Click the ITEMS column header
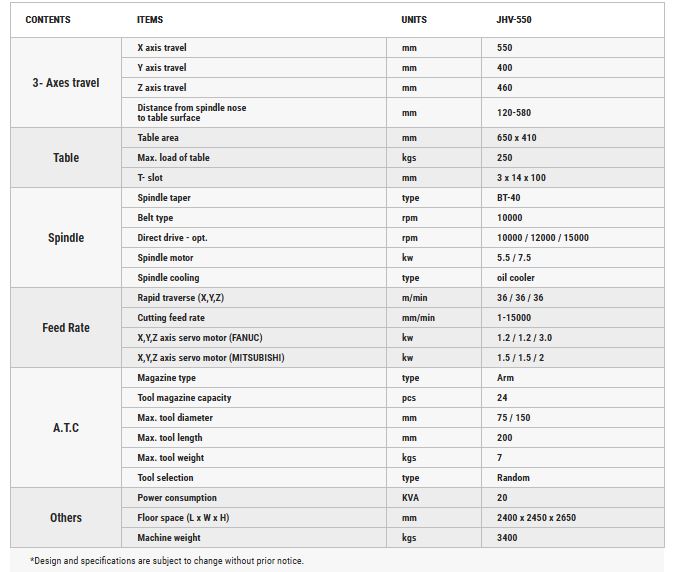680x572 pixels. [x=150, y=20]
